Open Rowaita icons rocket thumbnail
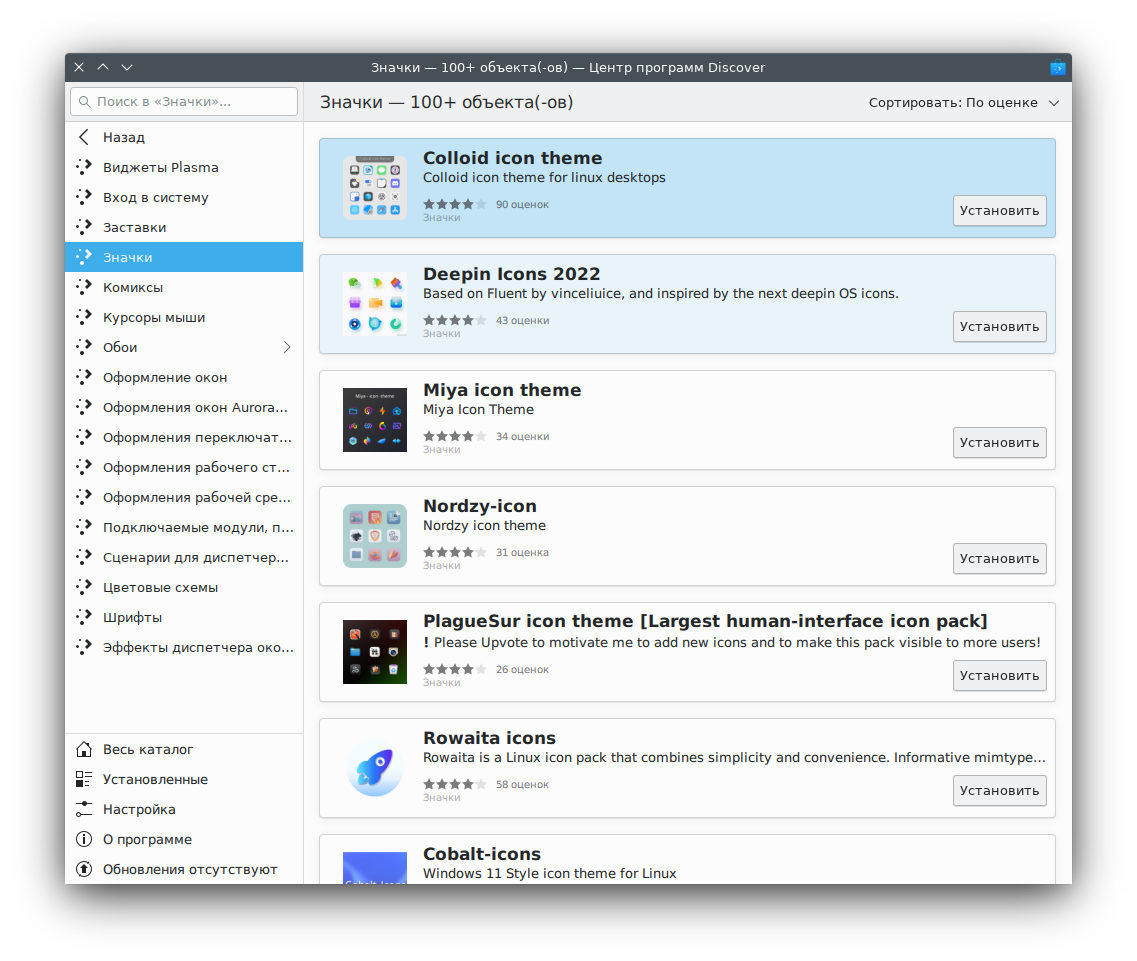The width and height of the screenshot is (1137, 961). coord(375,767)
